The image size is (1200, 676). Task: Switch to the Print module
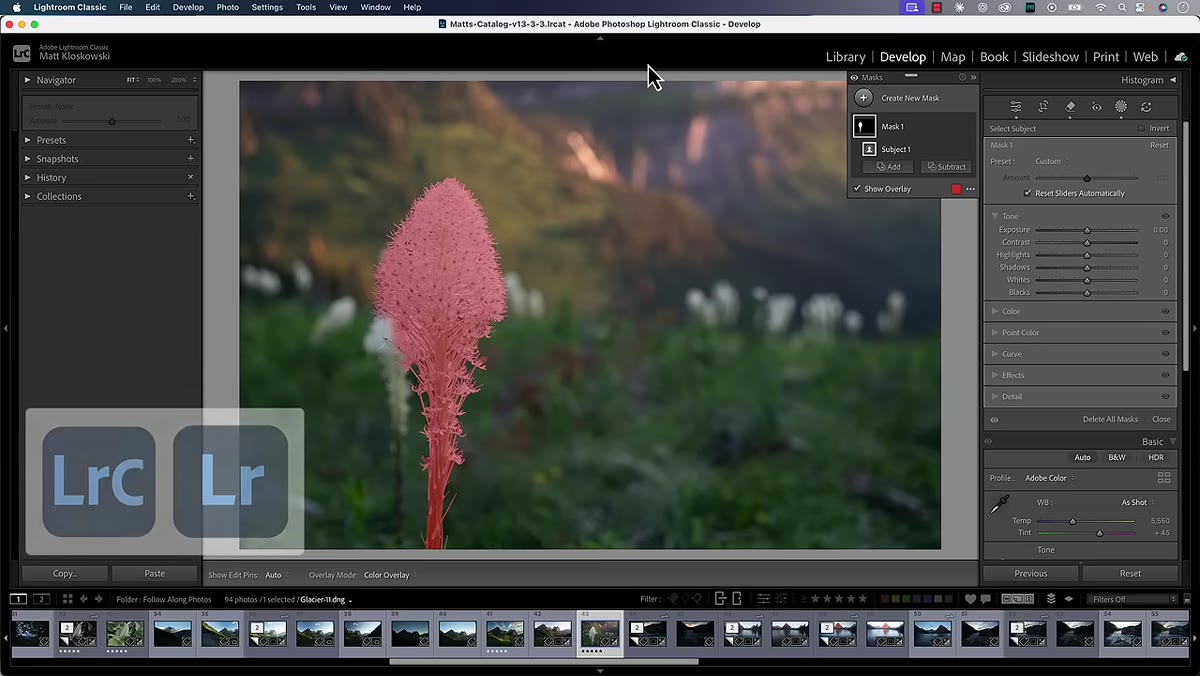click(1106, 57)
